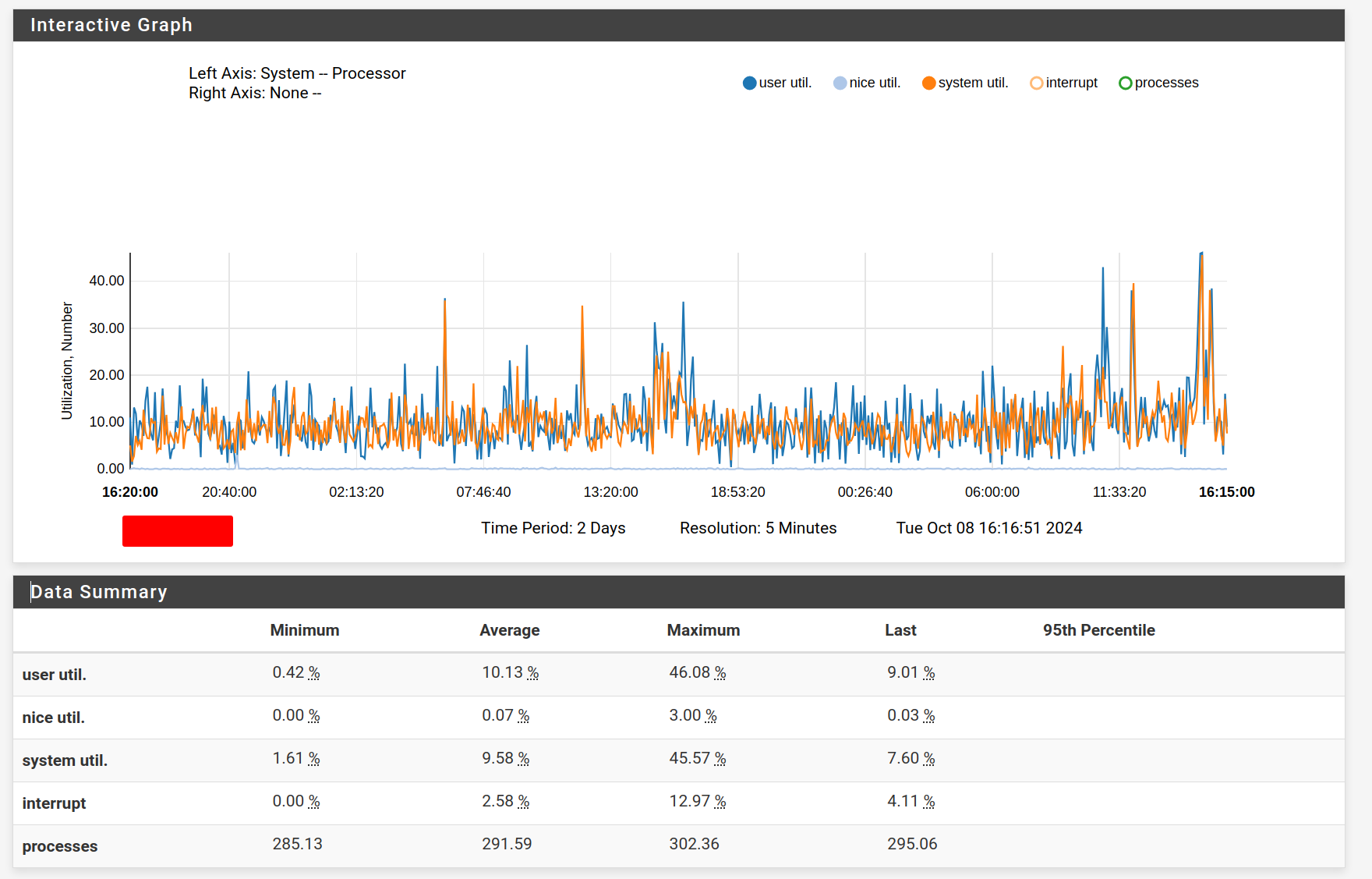Image resolution: width=1372 pixels, height=879 pixels.
Task: Click the Last column header
Action: click(900, 630)
